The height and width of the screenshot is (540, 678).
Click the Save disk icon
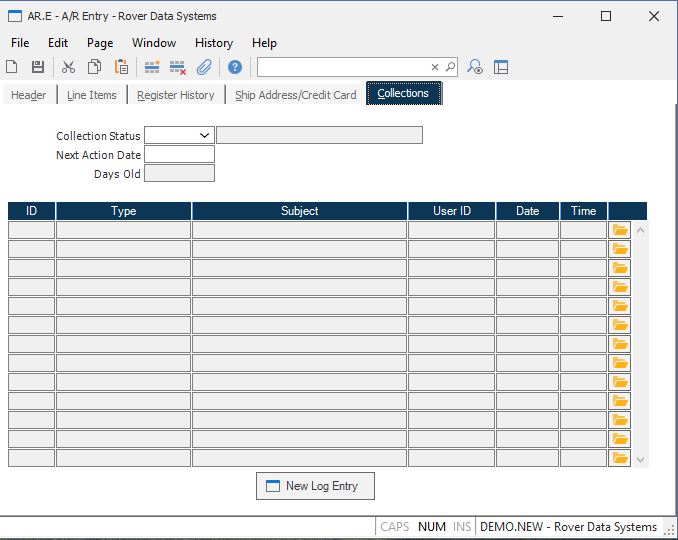(38, 67)
